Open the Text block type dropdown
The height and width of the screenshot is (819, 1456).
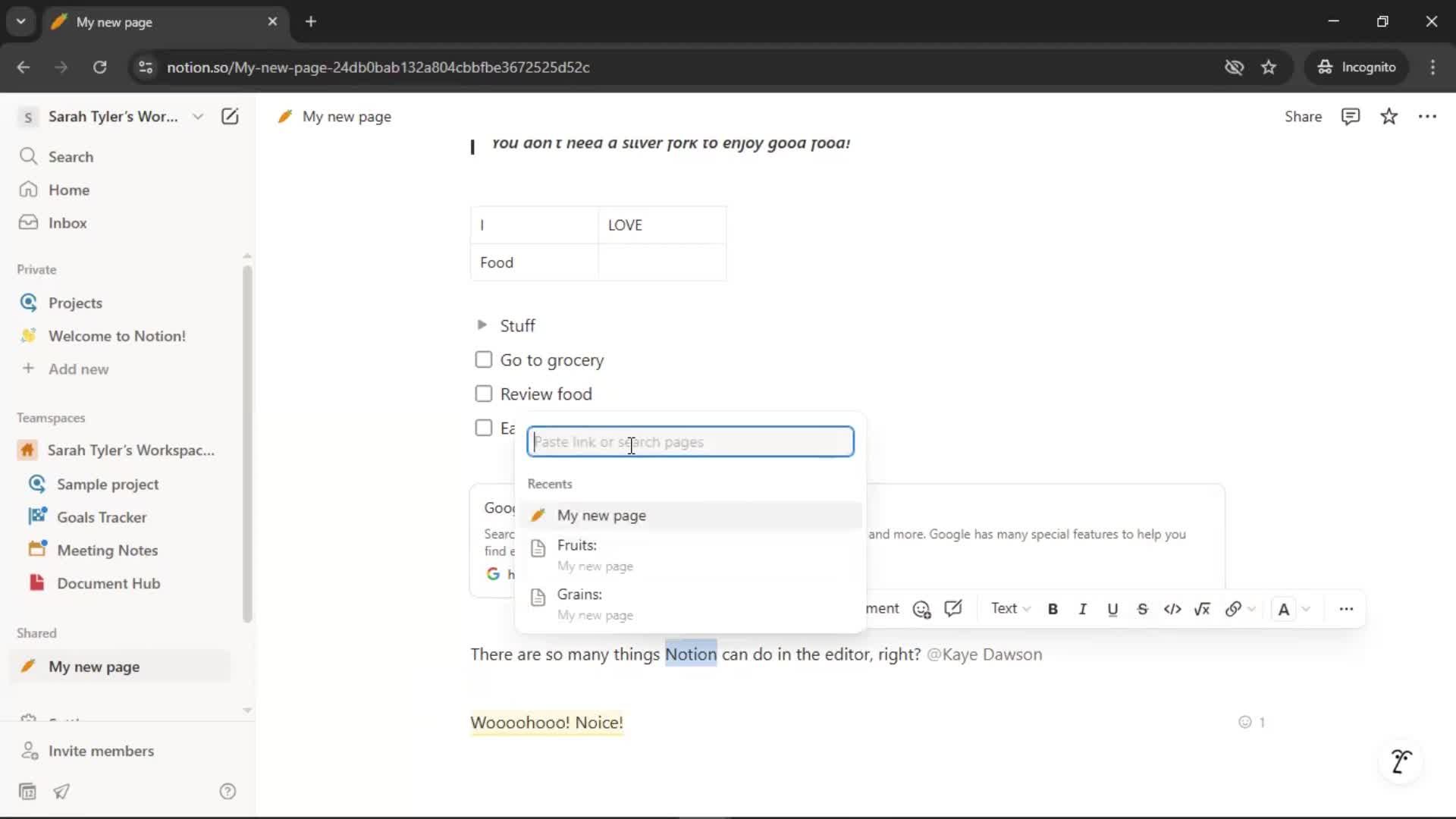coord(1010,609)
